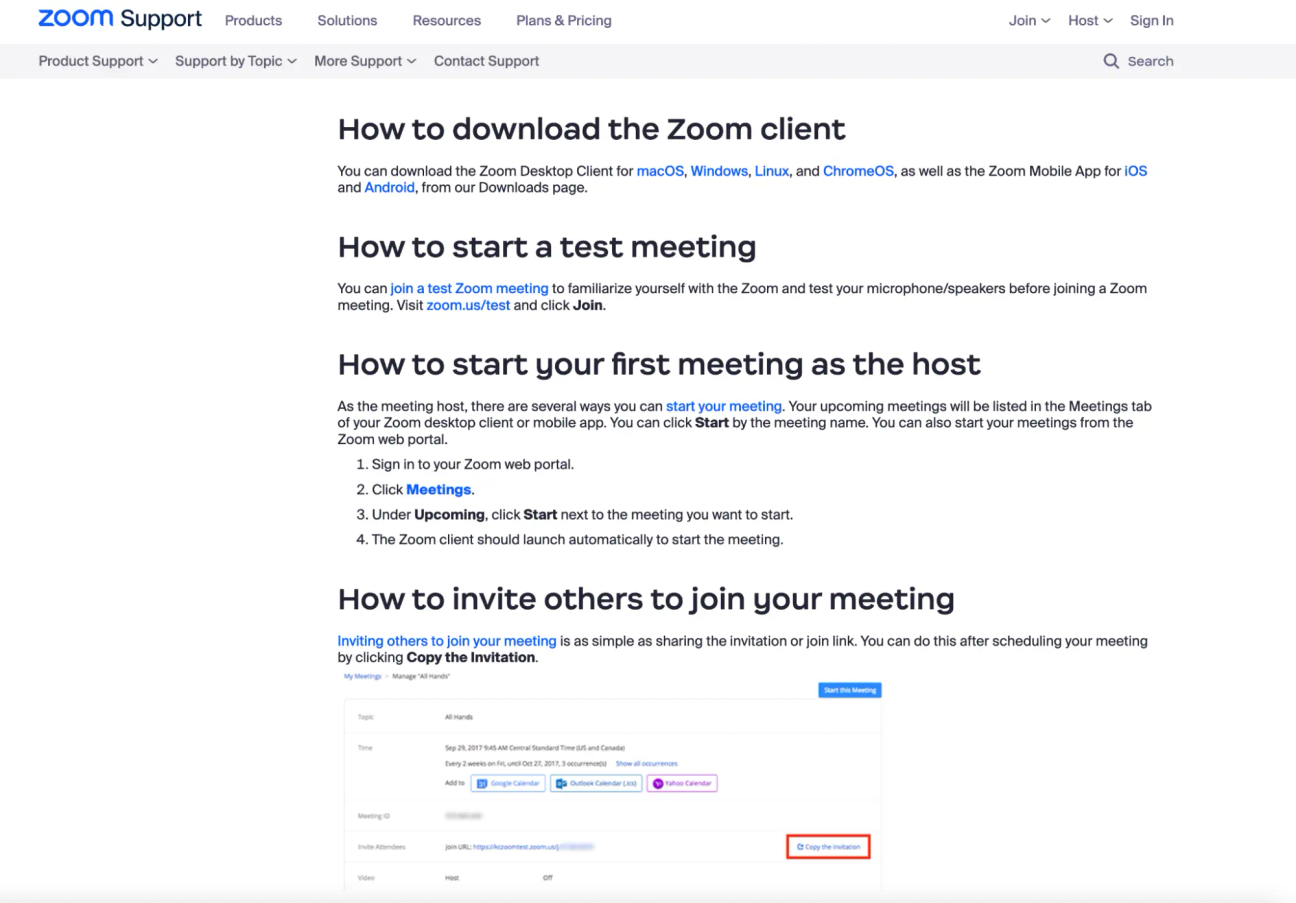Screen dimensions: 1296x903
Task: Open the macOS download link
Action: (x=660, y=171)
